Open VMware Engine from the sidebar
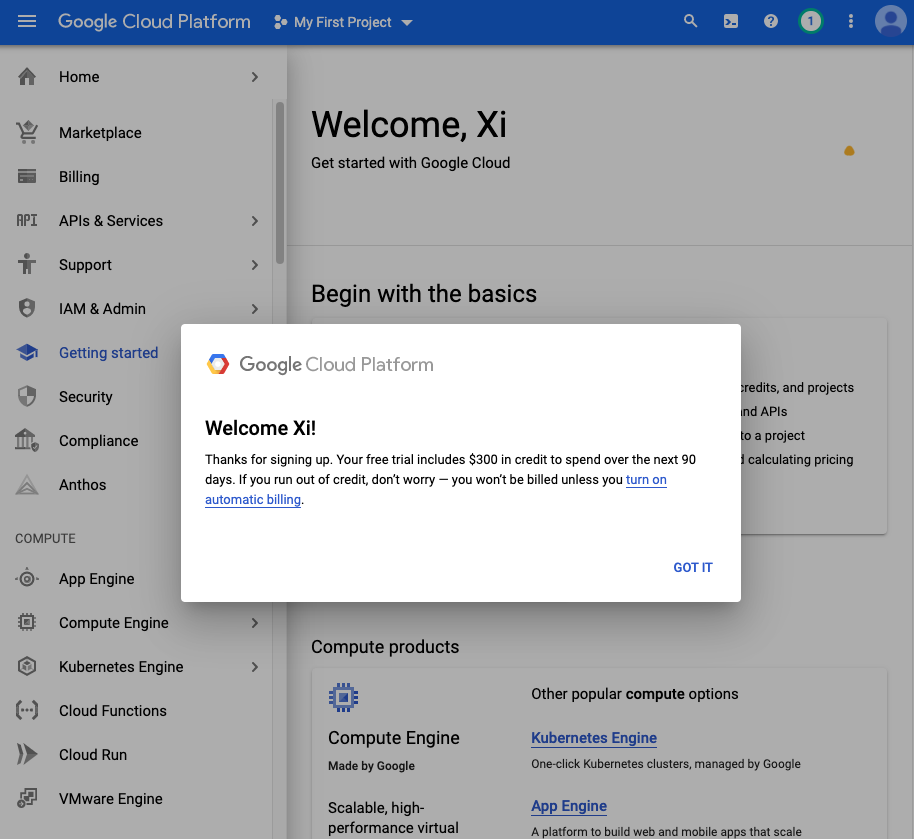The width and height of the screenshot is (914, 839). 111,798
